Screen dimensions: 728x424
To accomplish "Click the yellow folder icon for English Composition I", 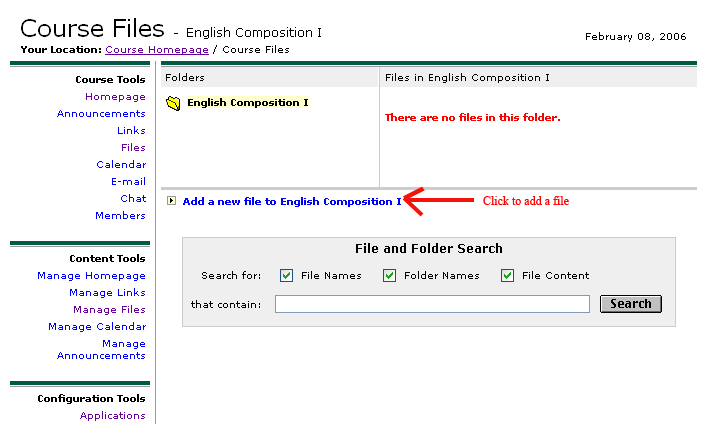I will tap(173, 103).
